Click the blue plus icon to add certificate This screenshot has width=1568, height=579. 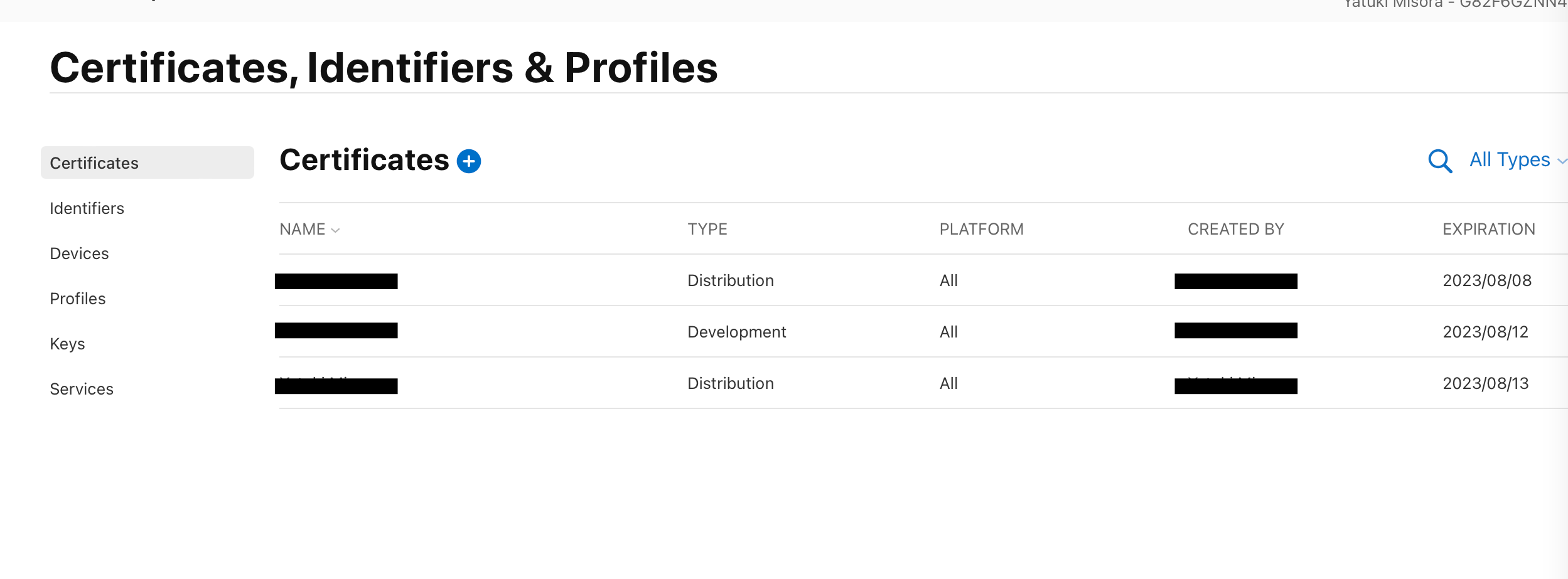click(x=468, y=161)
